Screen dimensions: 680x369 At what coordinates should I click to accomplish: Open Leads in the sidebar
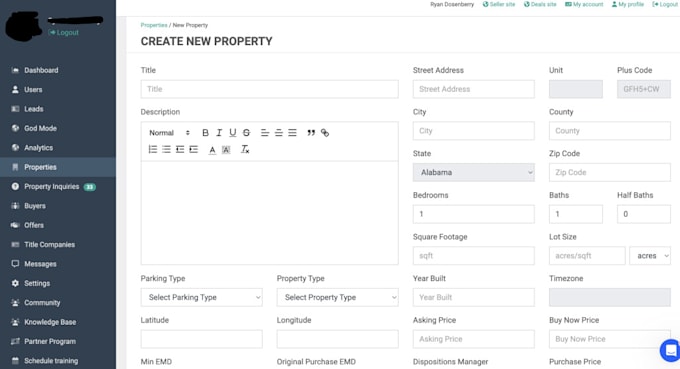pos(58,109)
